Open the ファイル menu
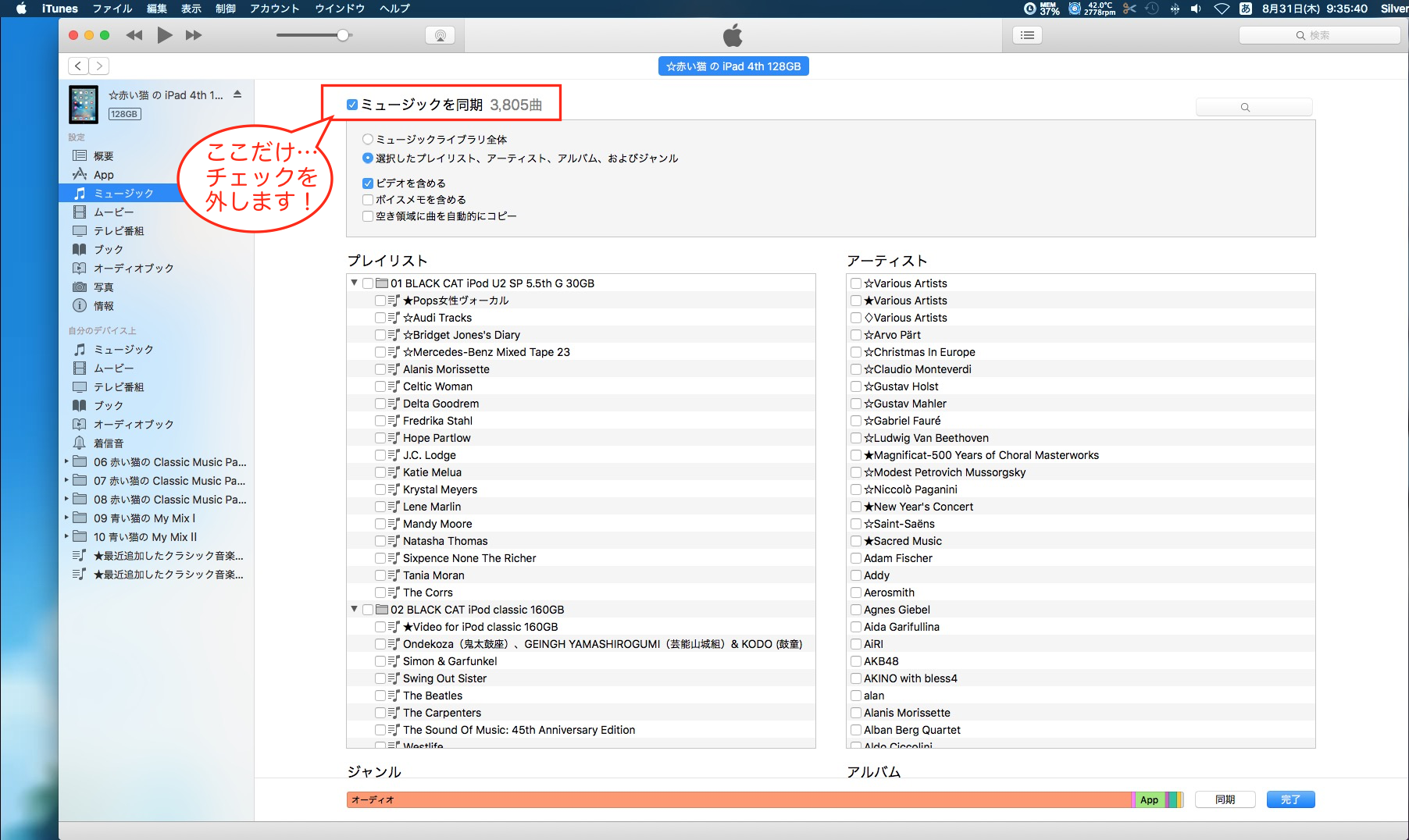The image size is (1409, 840). (112, 9)
